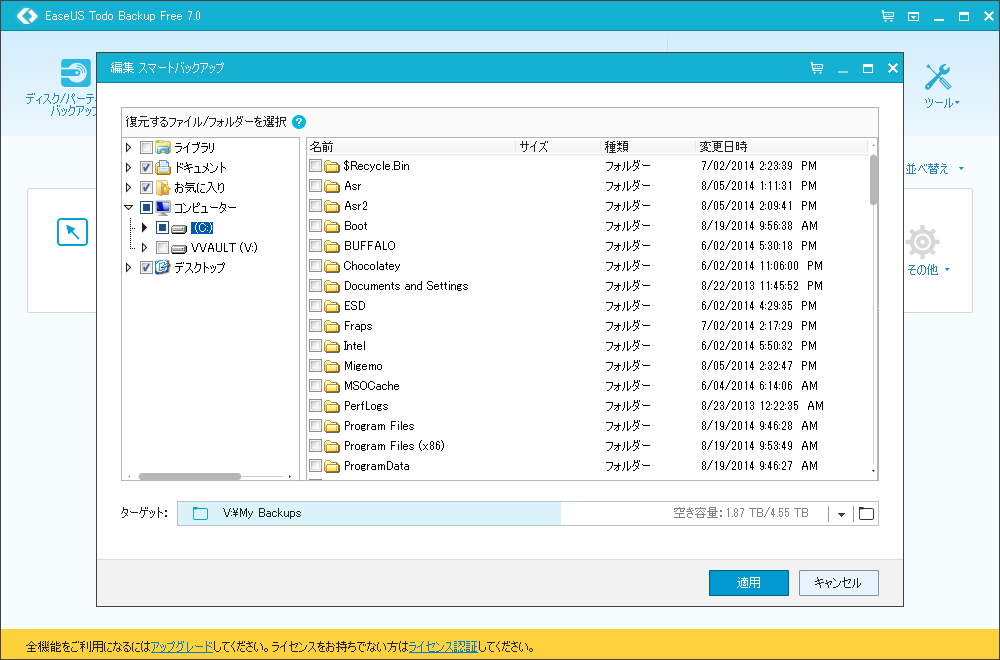Screen dimensions: 1000x660
Task: Click the PerfLogs folder icon
Action: pyautogui.click(x=332, y=406)
